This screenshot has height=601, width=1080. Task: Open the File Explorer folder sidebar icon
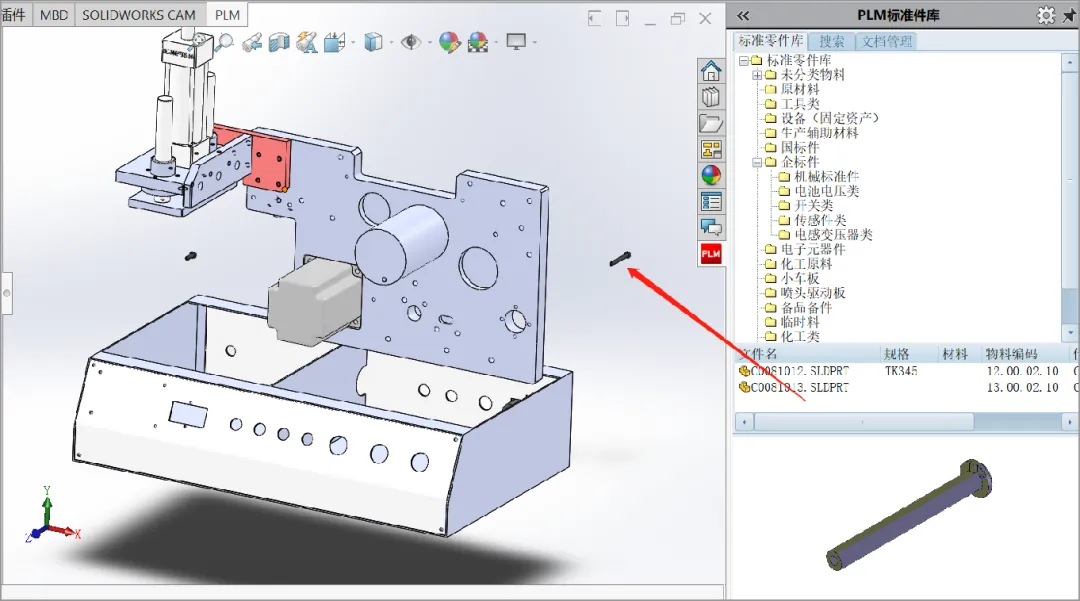[x=711, y=124]
